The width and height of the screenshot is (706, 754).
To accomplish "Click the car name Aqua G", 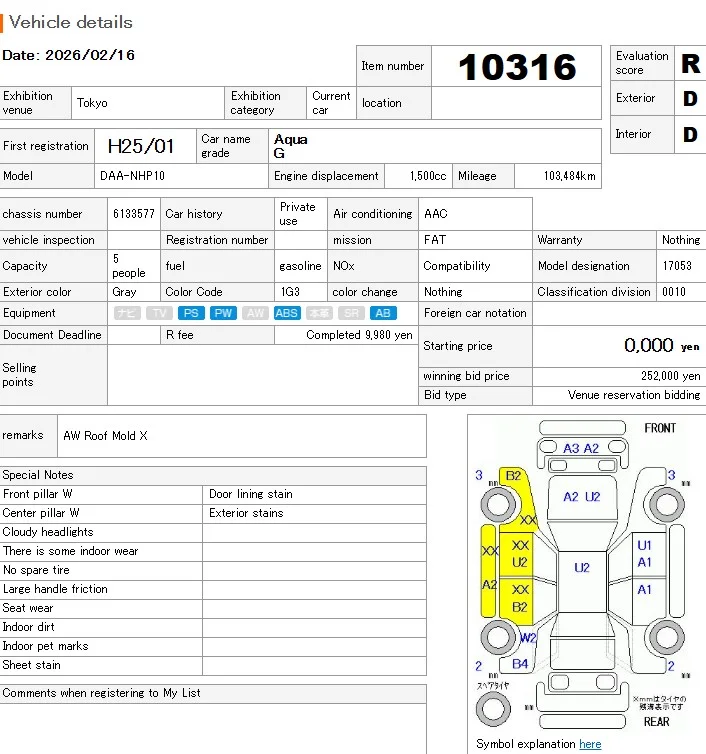I will [290, 146].
